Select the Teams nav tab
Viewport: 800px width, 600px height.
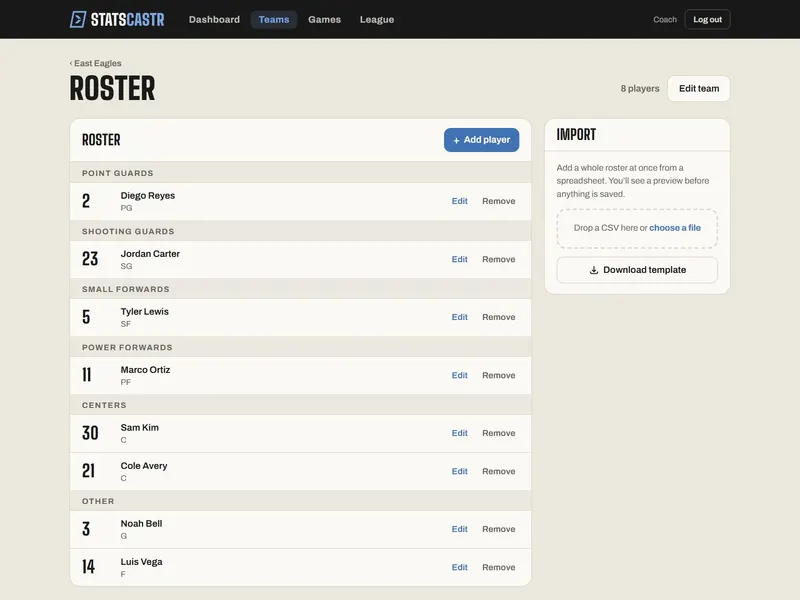pos(274,19)
